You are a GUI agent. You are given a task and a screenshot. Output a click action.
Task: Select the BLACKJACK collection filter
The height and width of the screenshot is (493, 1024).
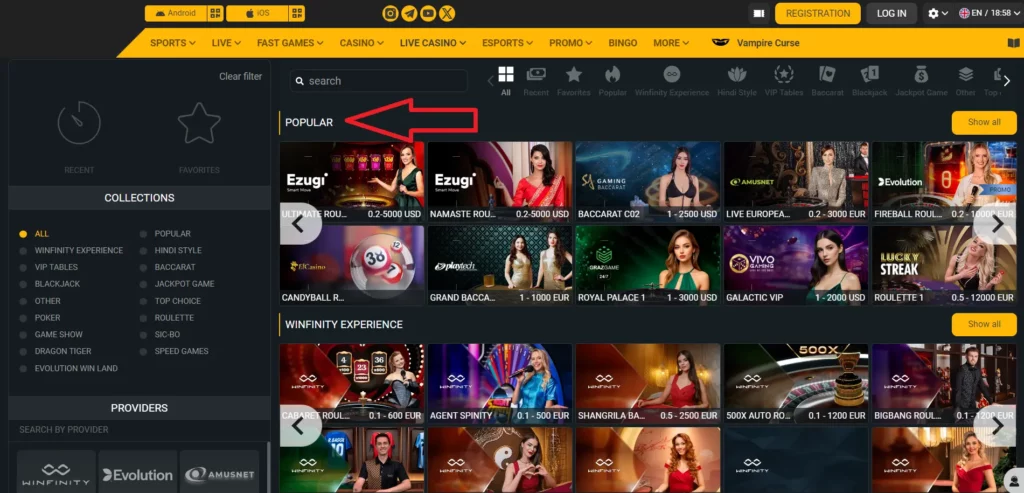[50, 284]
